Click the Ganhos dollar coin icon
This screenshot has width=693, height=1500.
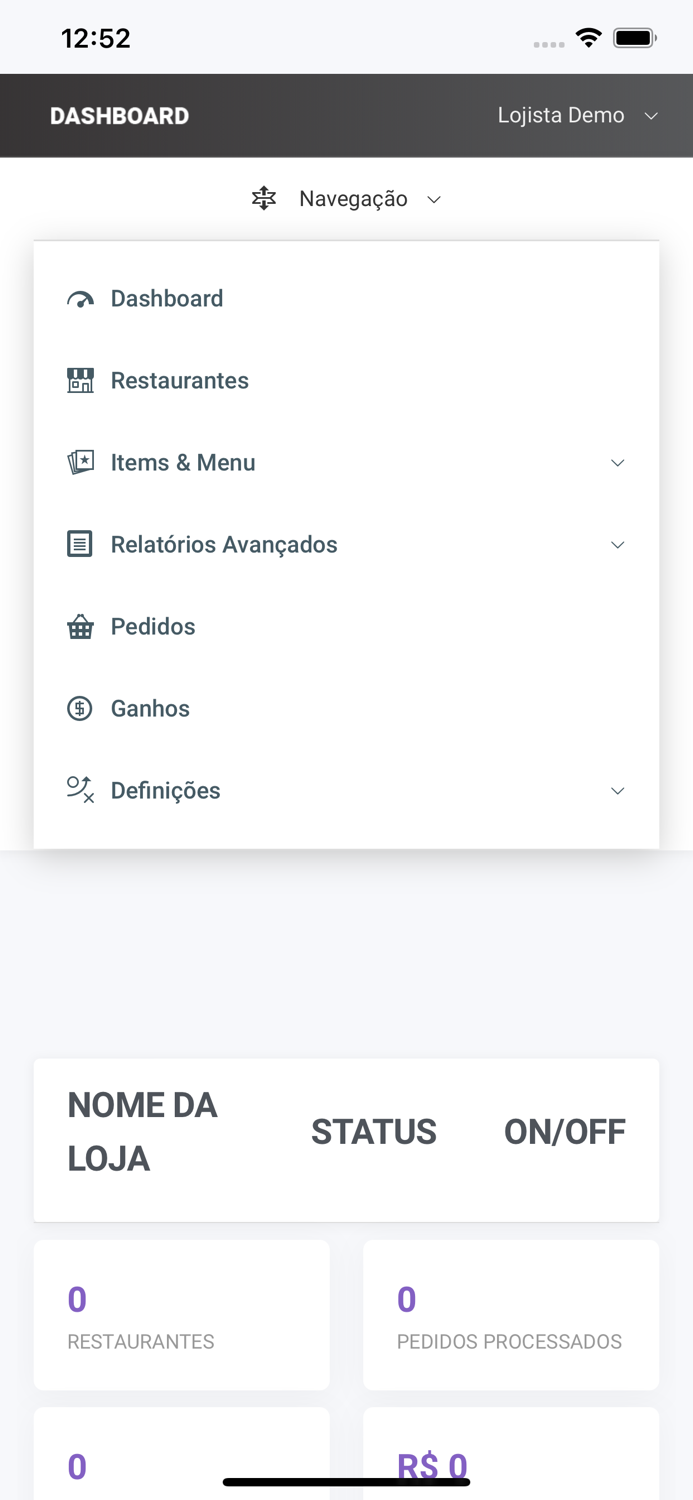(x=80, y=709)
